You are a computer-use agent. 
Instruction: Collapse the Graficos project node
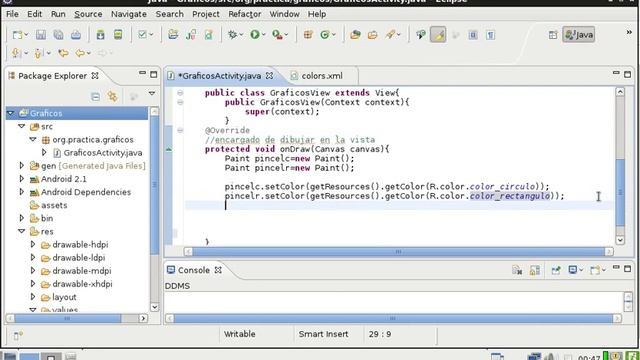click(x=11, y=113)
